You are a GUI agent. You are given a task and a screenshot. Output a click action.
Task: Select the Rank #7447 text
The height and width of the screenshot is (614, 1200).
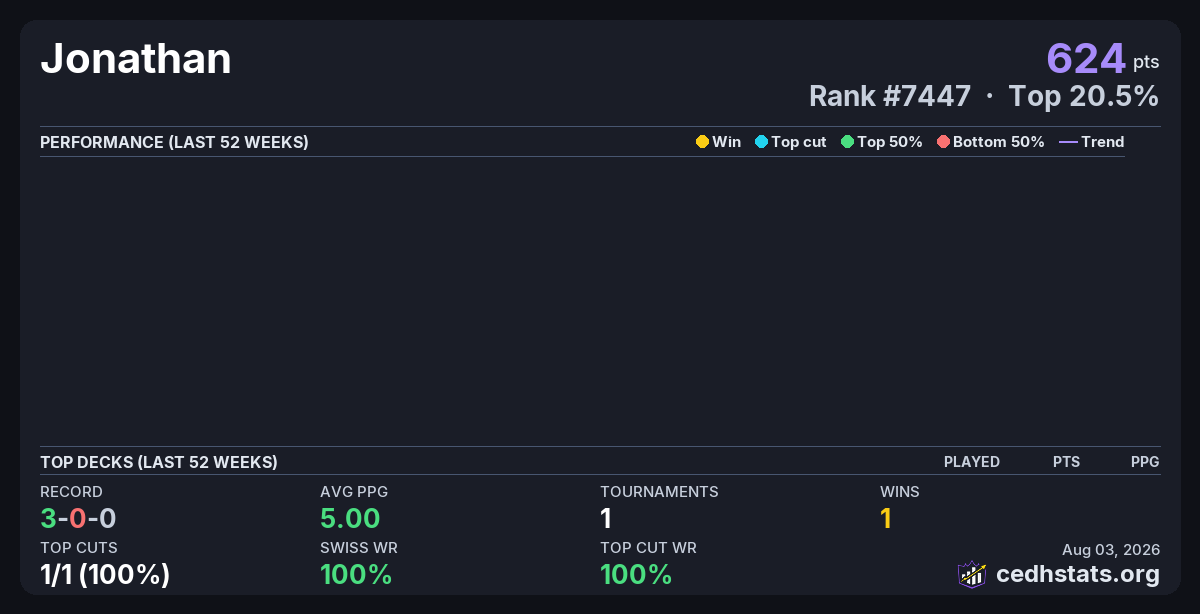[890, 96]
